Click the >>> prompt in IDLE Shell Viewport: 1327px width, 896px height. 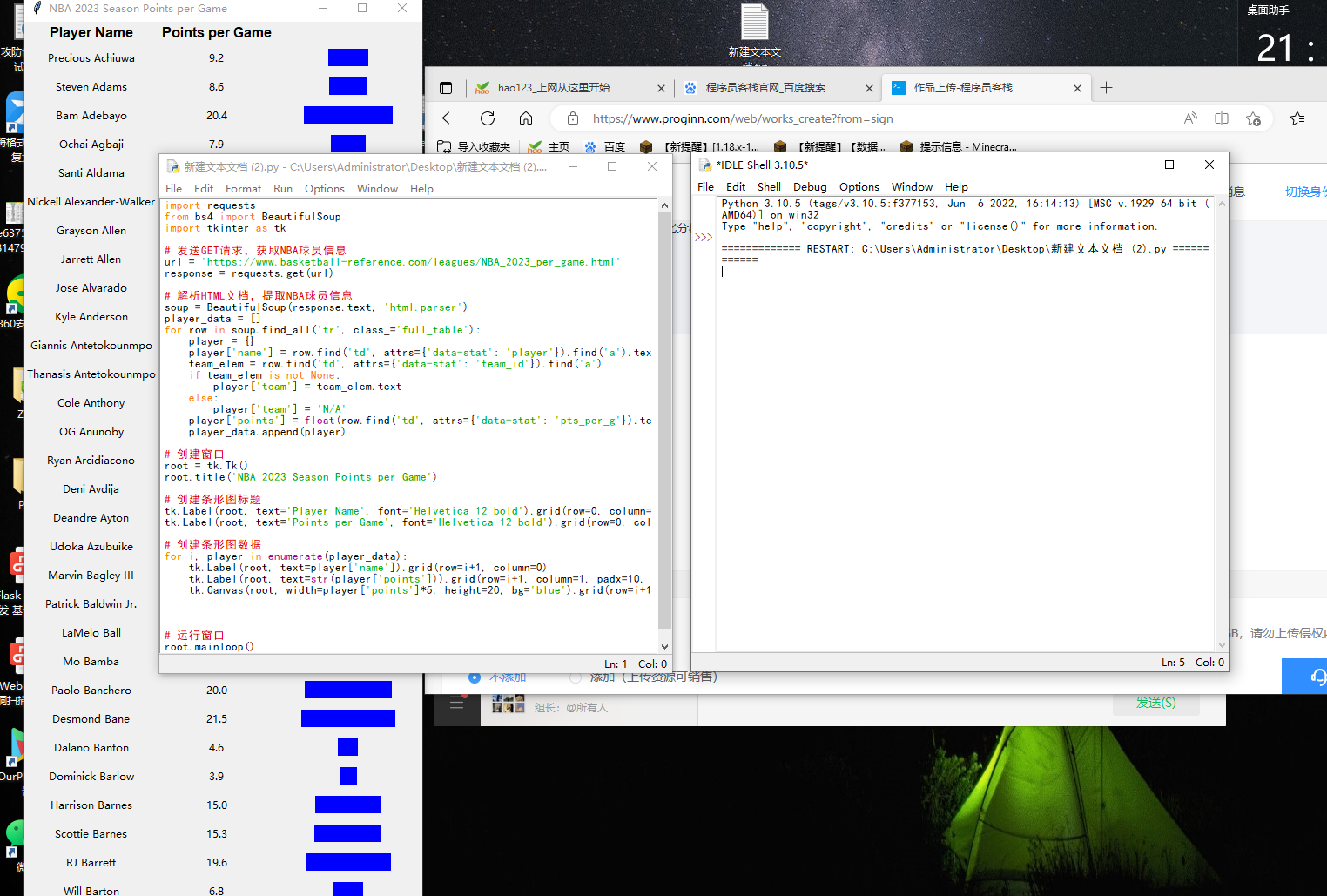pyautogui.click(x=704, y=237)
